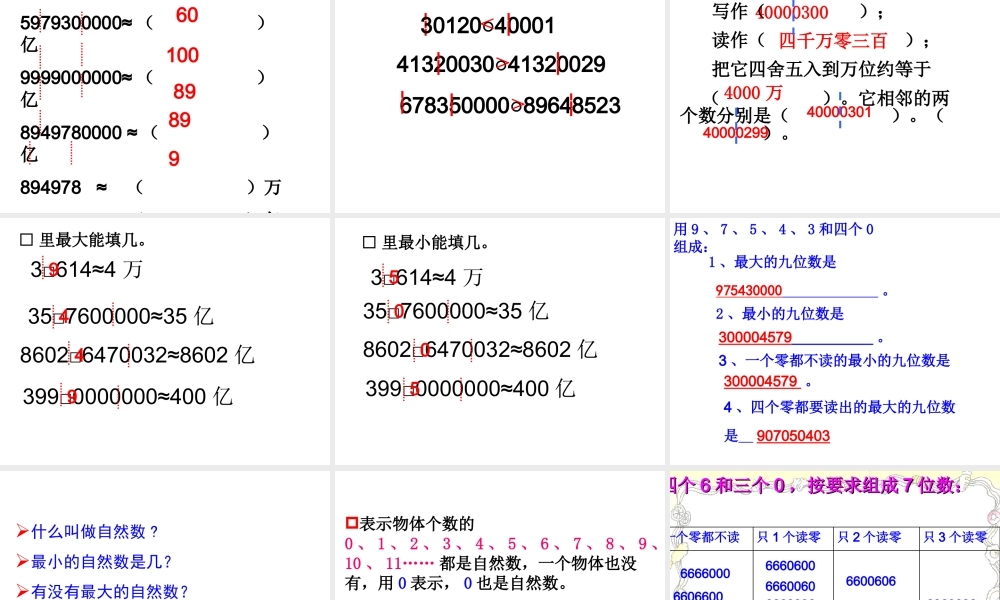Click 35□7600000≈35 亿 in 最大 slide
The height and width of the screenshot is (600, 1000).
[x=121, y=316]
